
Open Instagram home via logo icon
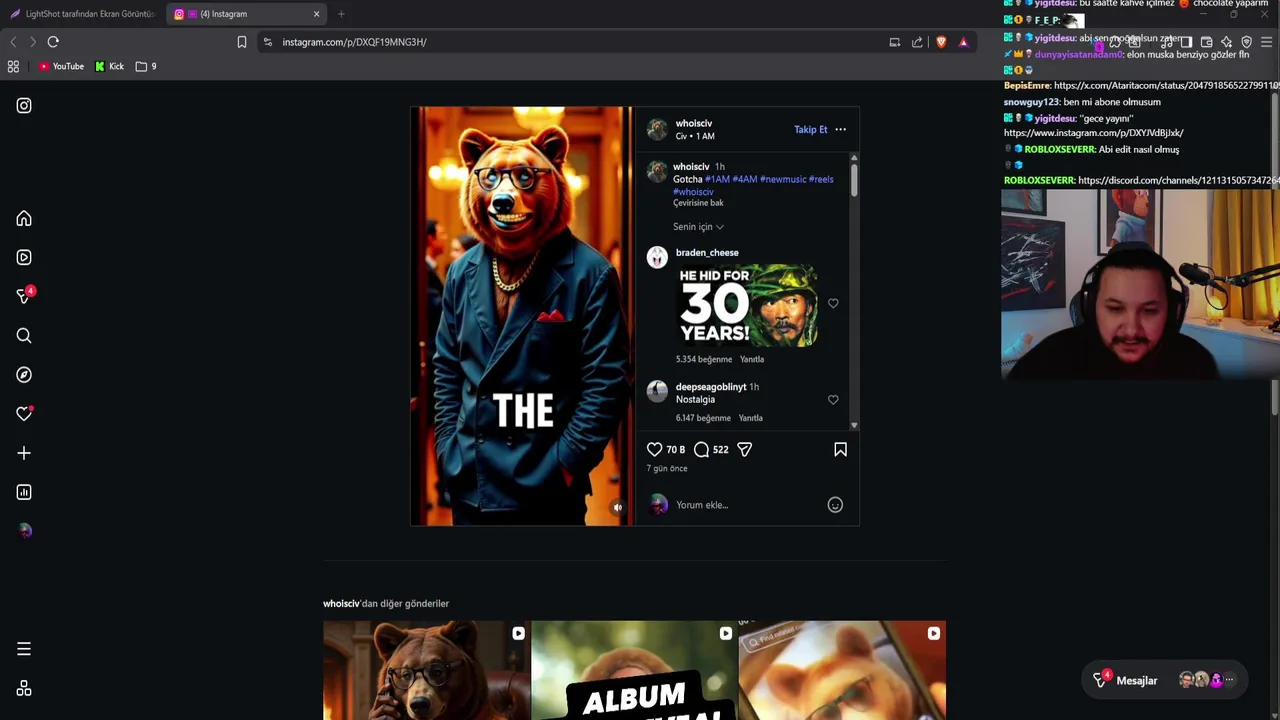tap(24, 106)
